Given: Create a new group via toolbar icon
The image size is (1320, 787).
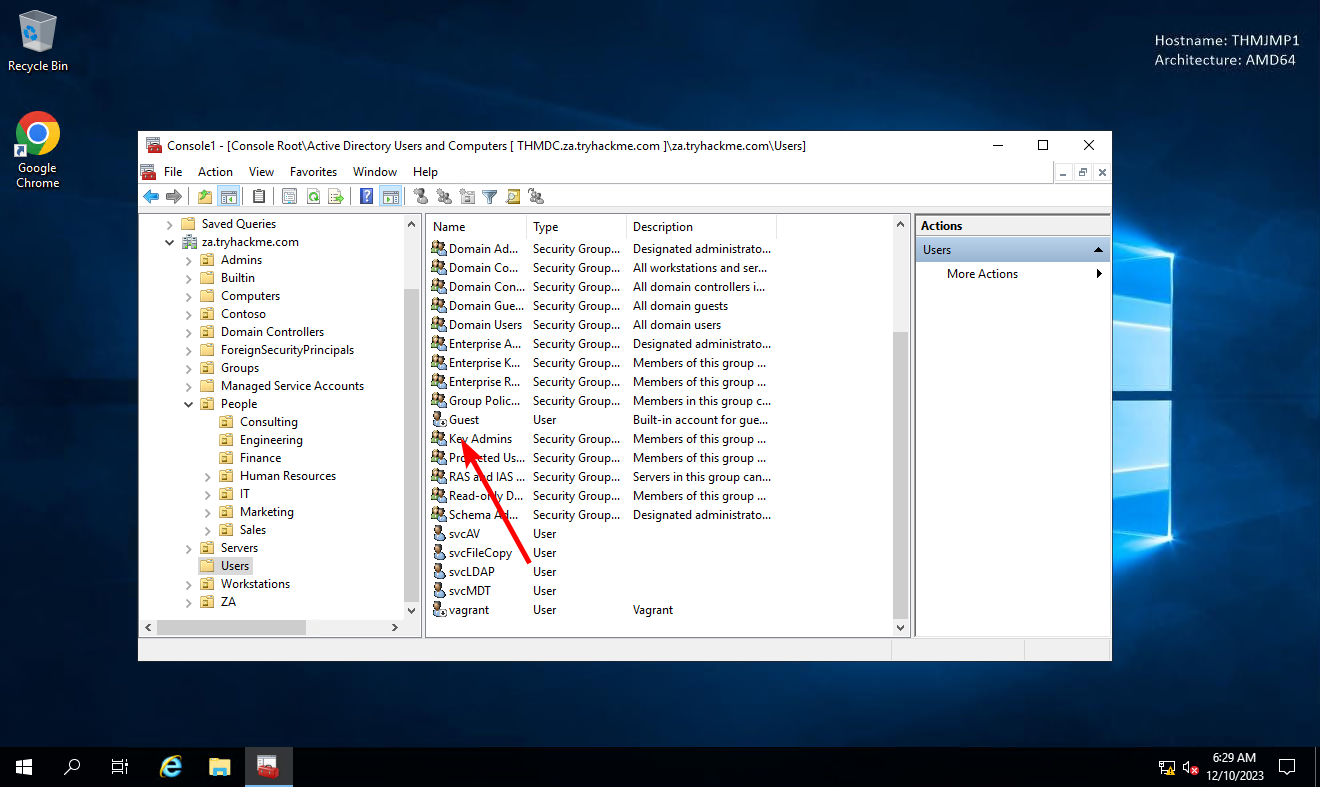Looking at the screenshot, I should 444,197.
